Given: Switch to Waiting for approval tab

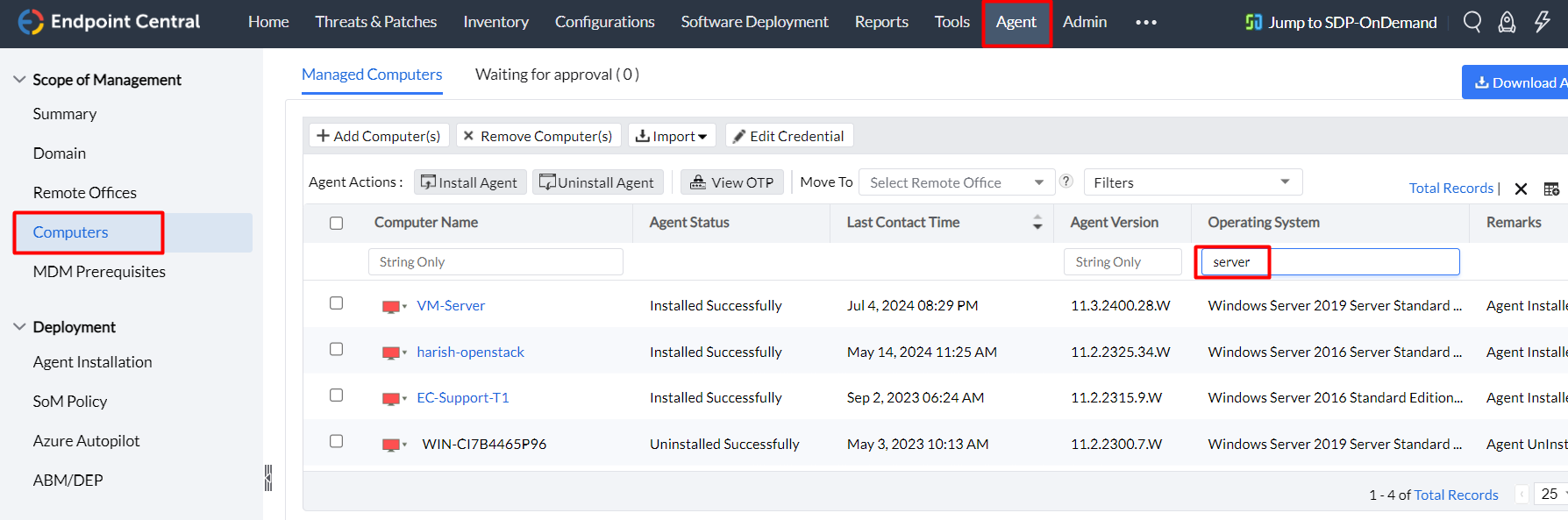Looking at the screenshot, I should 557,75.
